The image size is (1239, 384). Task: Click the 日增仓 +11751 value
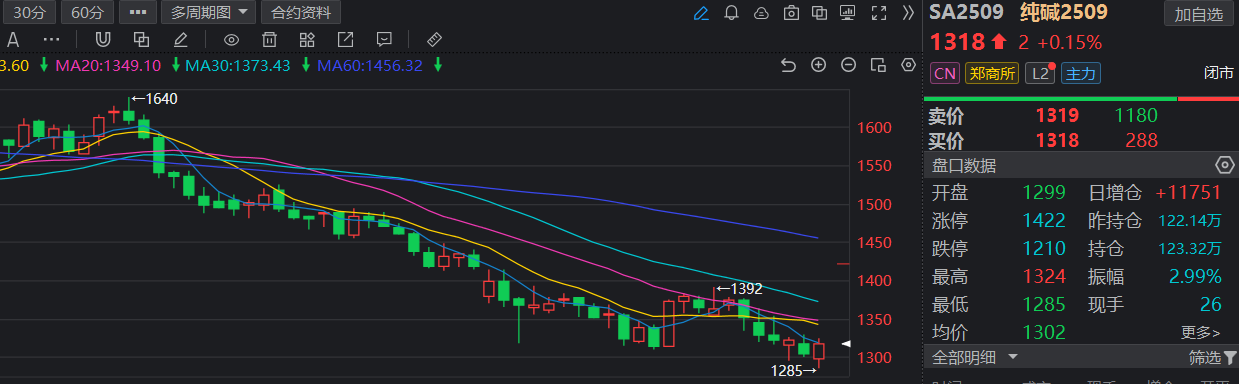(x=1188, y=192)
